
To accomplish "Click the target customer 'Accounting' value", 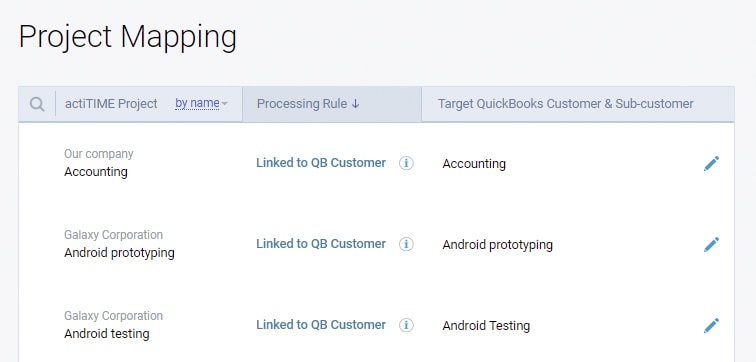I will (x=474, y=164).
